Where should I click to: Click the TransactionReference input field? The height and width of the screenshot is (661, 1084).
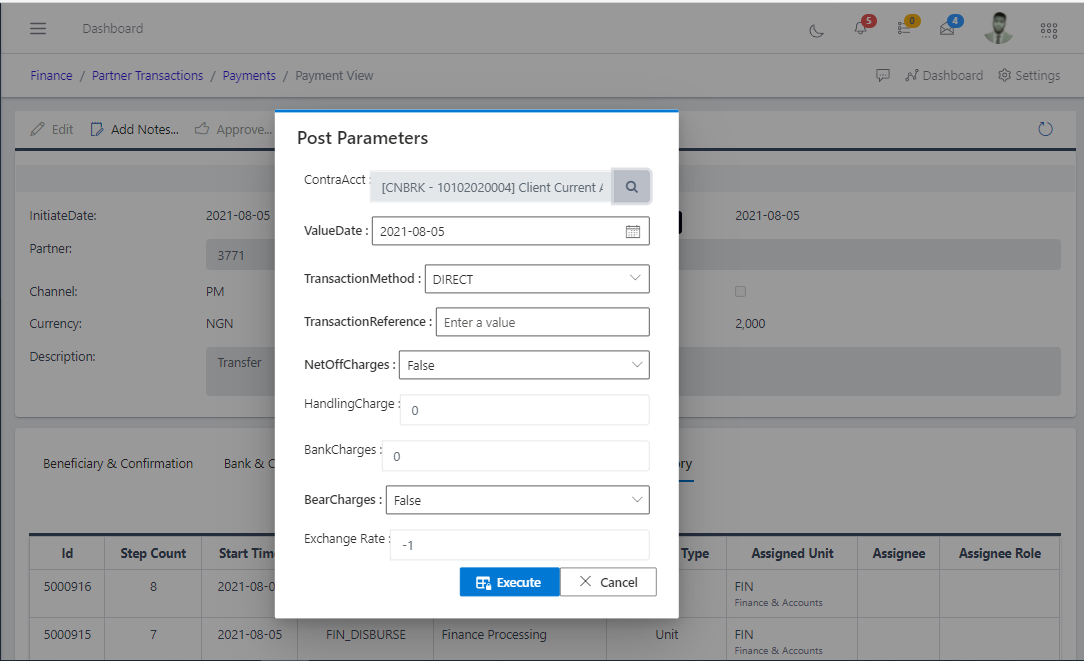(542, 322)
